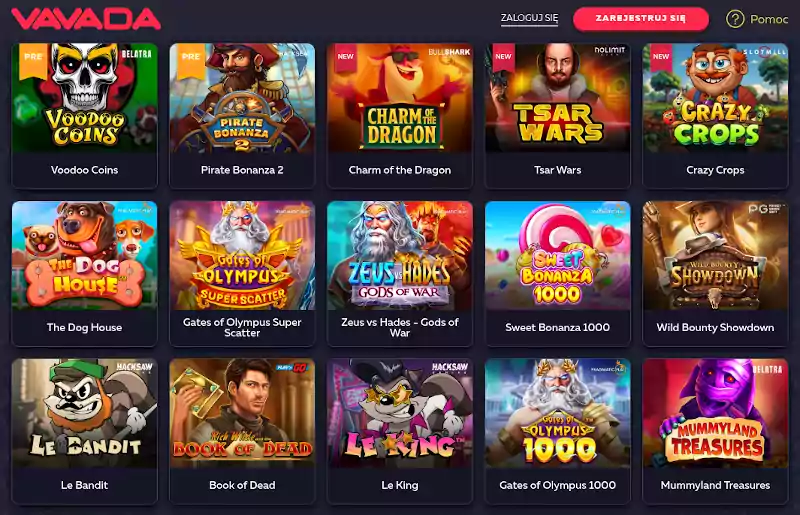Viewport: 800px width, 515px height.
Task: Open the Voodoo Coins game thumbnail
Action: [x=85, y=98]
